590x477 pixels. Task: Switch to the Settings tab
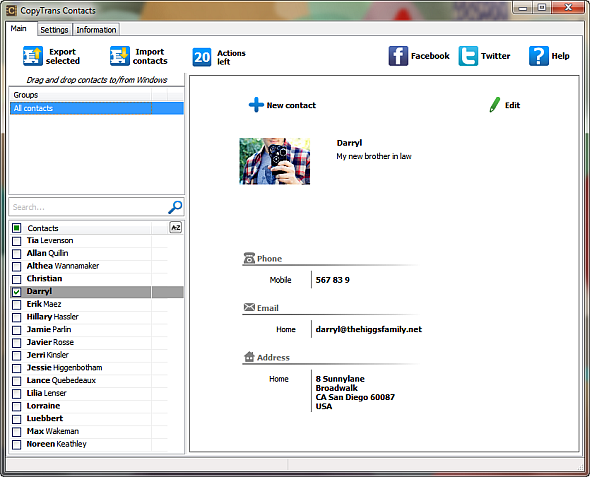click(54, 30)
